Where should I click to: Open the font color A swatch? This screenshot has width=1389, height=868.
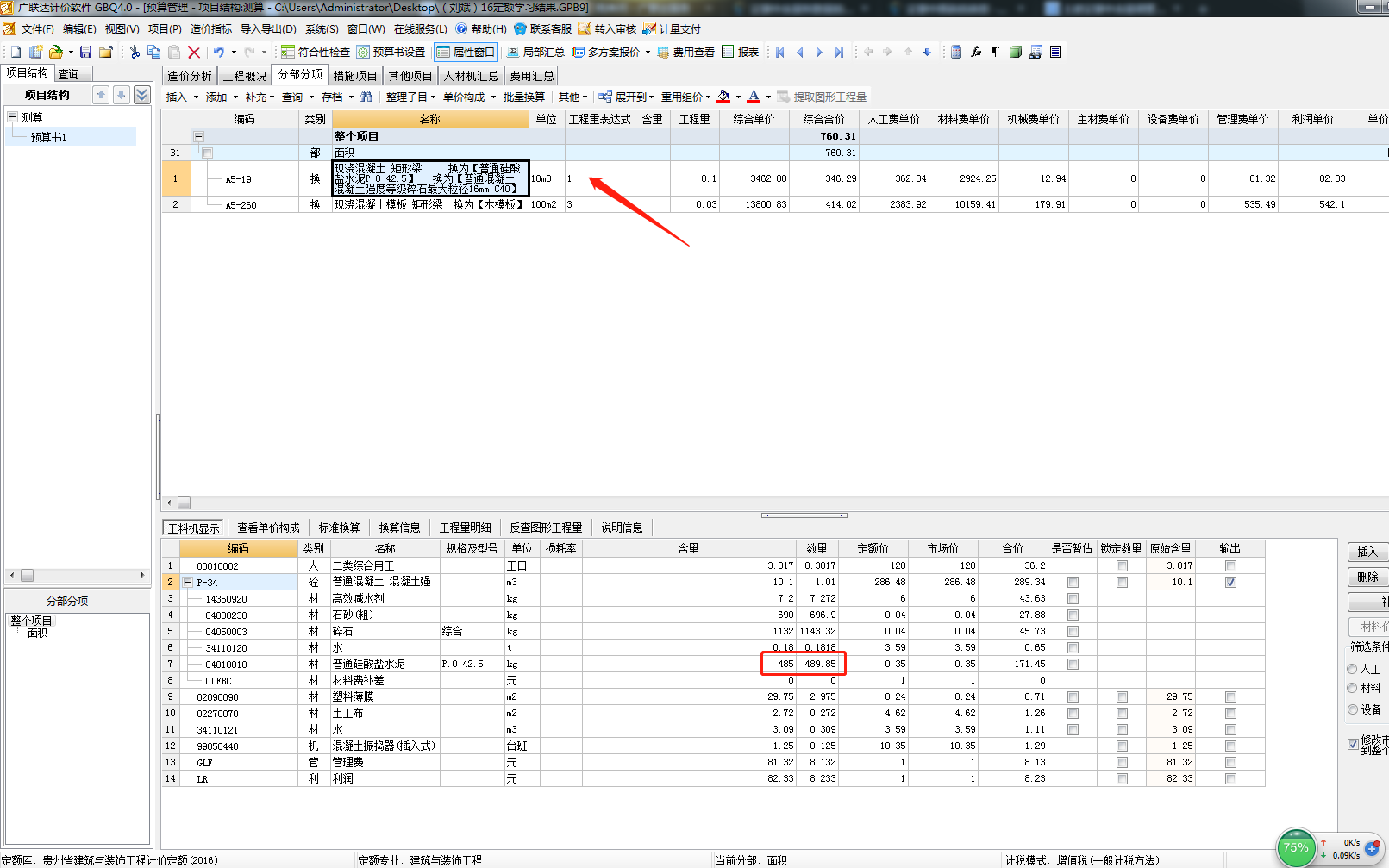[x=754, y=97]
